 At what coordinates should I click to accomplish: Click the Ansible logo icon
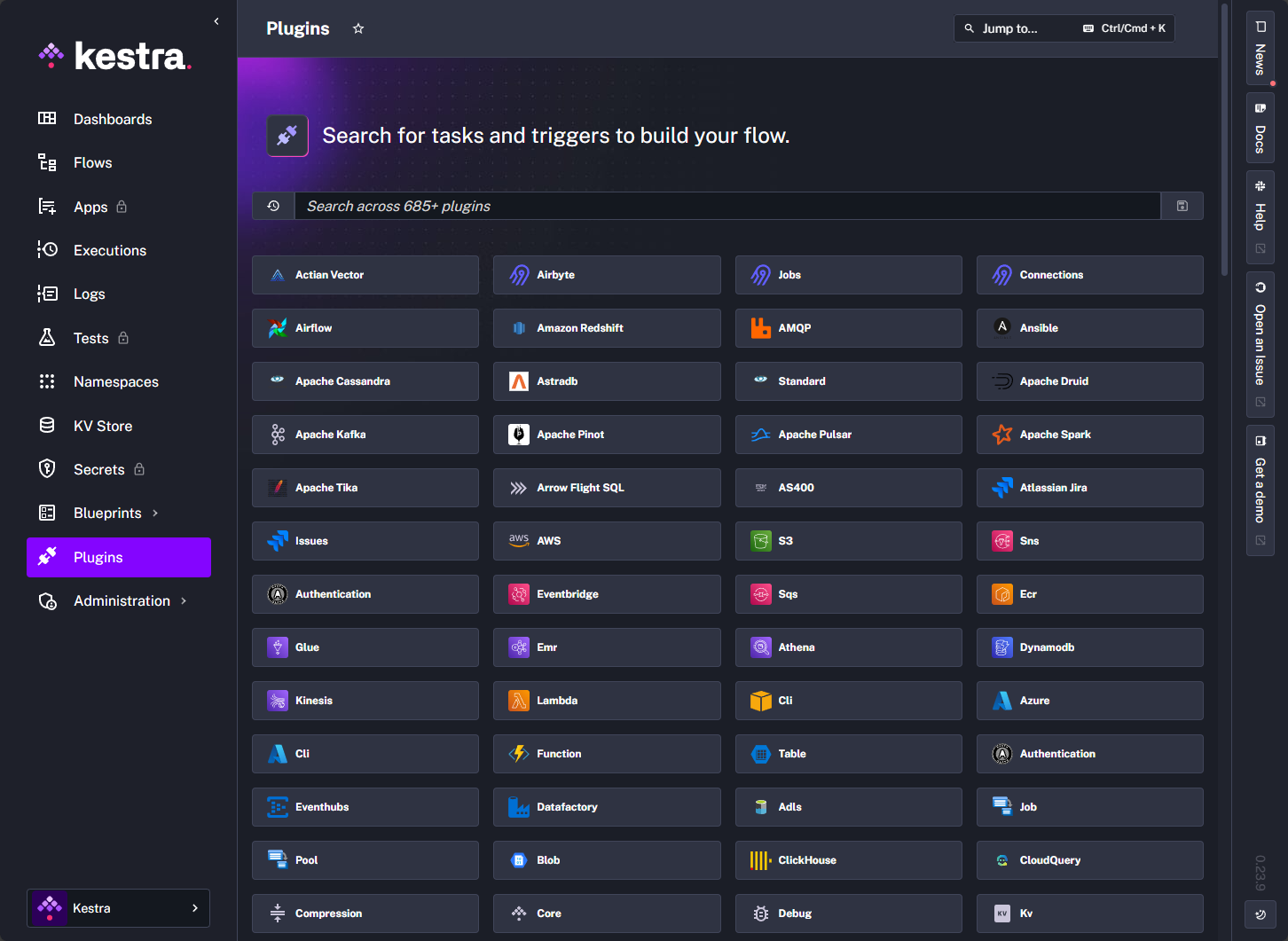point(1002,328)
